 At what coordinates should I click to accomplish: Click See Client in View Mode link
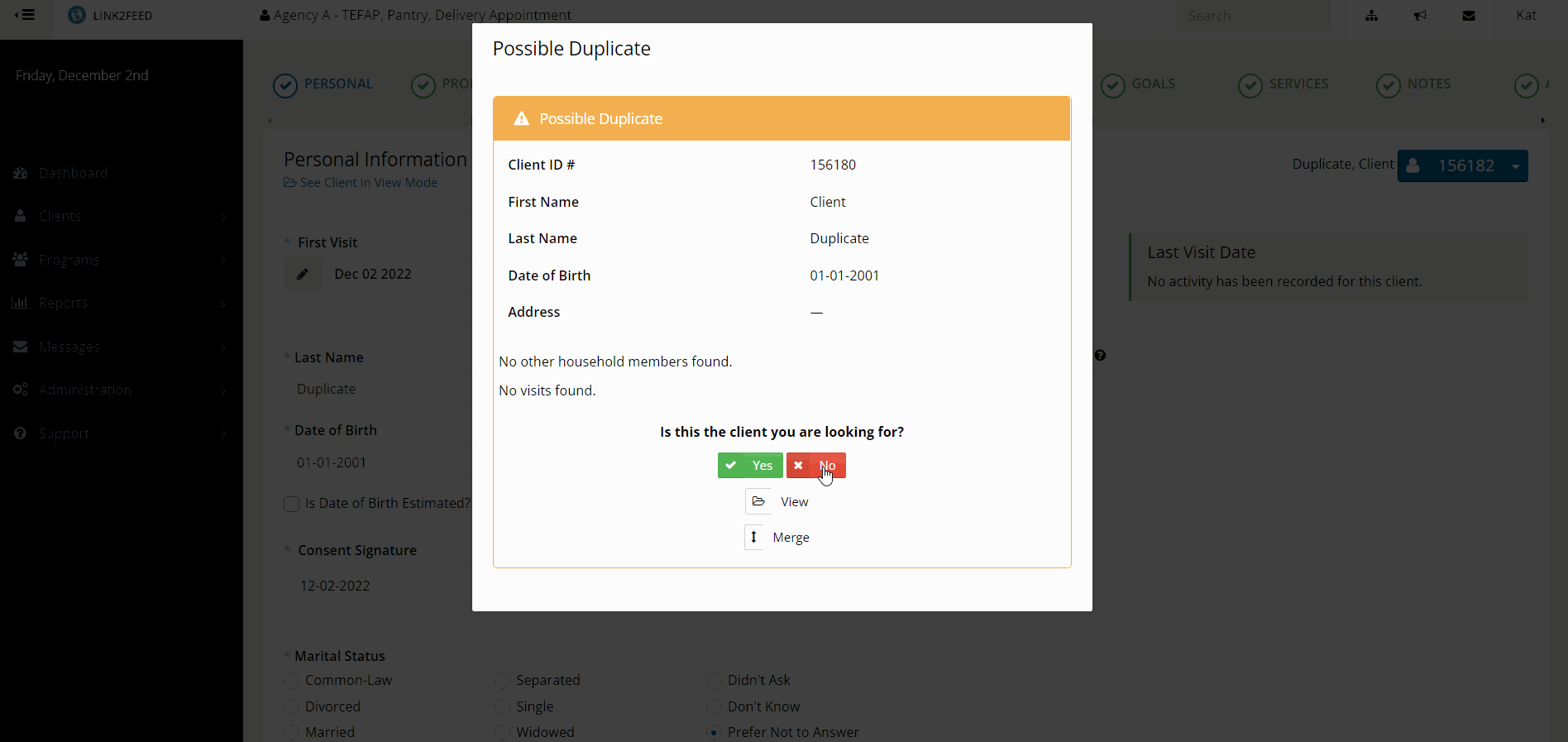point(361,183)
